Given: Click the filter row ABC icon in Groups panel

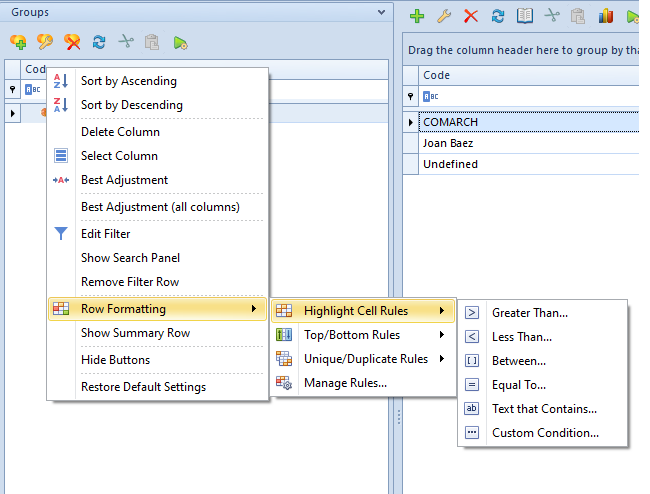Looking at the screenshot, I should [33, 89].
